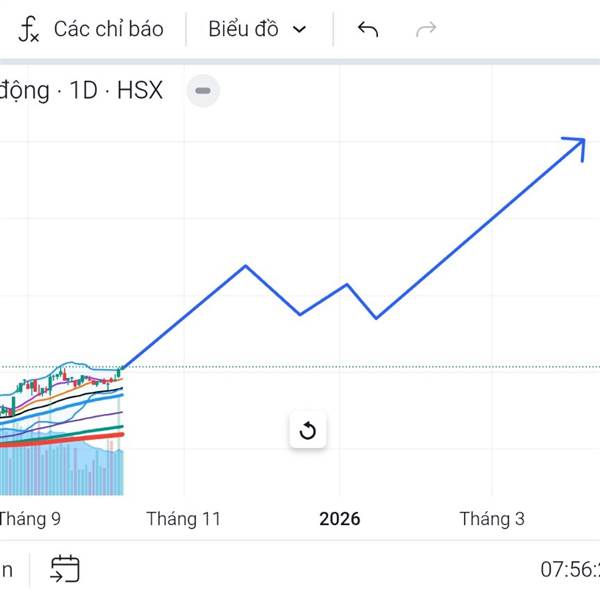
Task: Click the 07:56 clock display
Action: [x=569, y=570]
